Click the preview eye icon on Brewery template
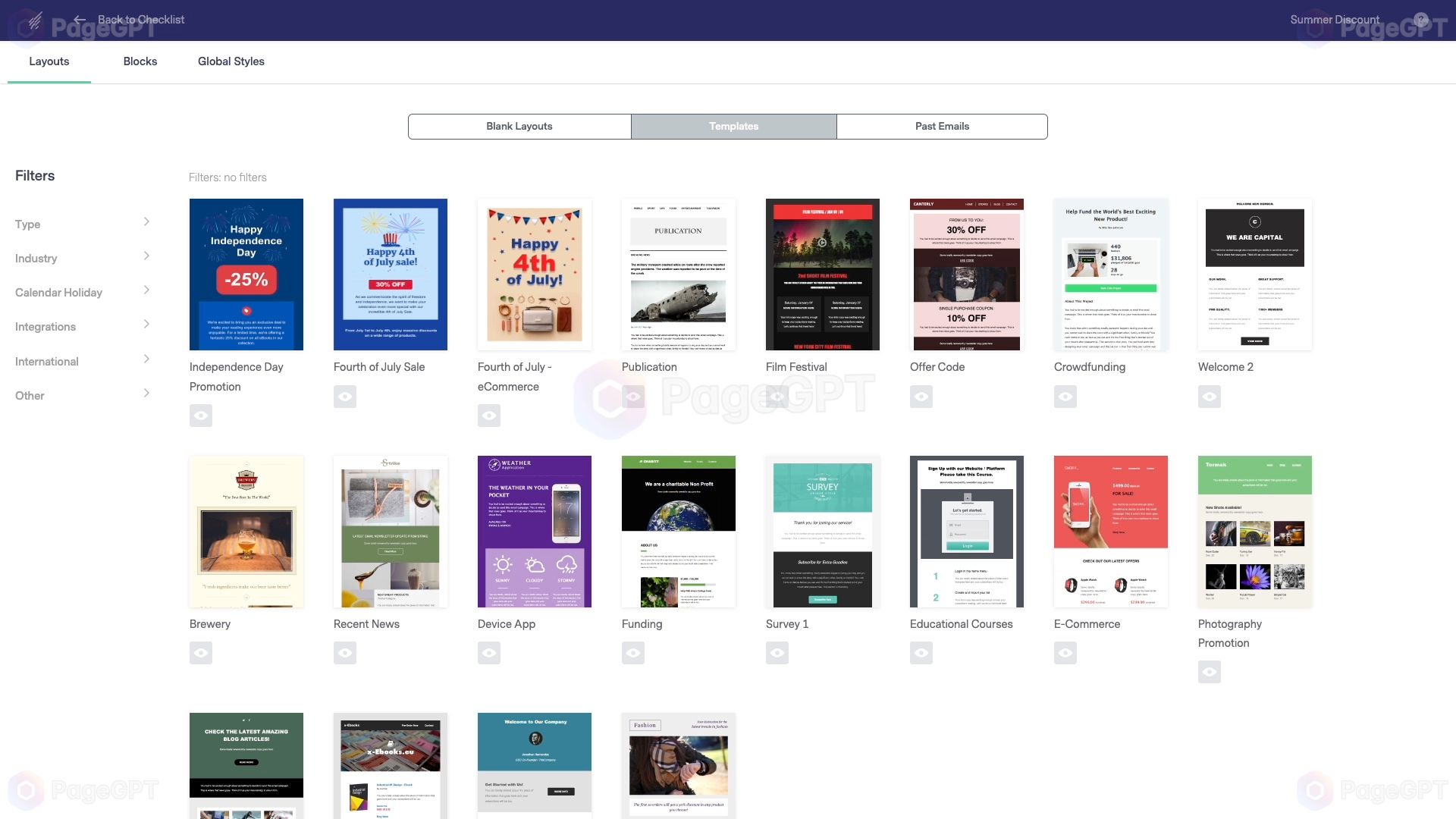 [200, 652]
